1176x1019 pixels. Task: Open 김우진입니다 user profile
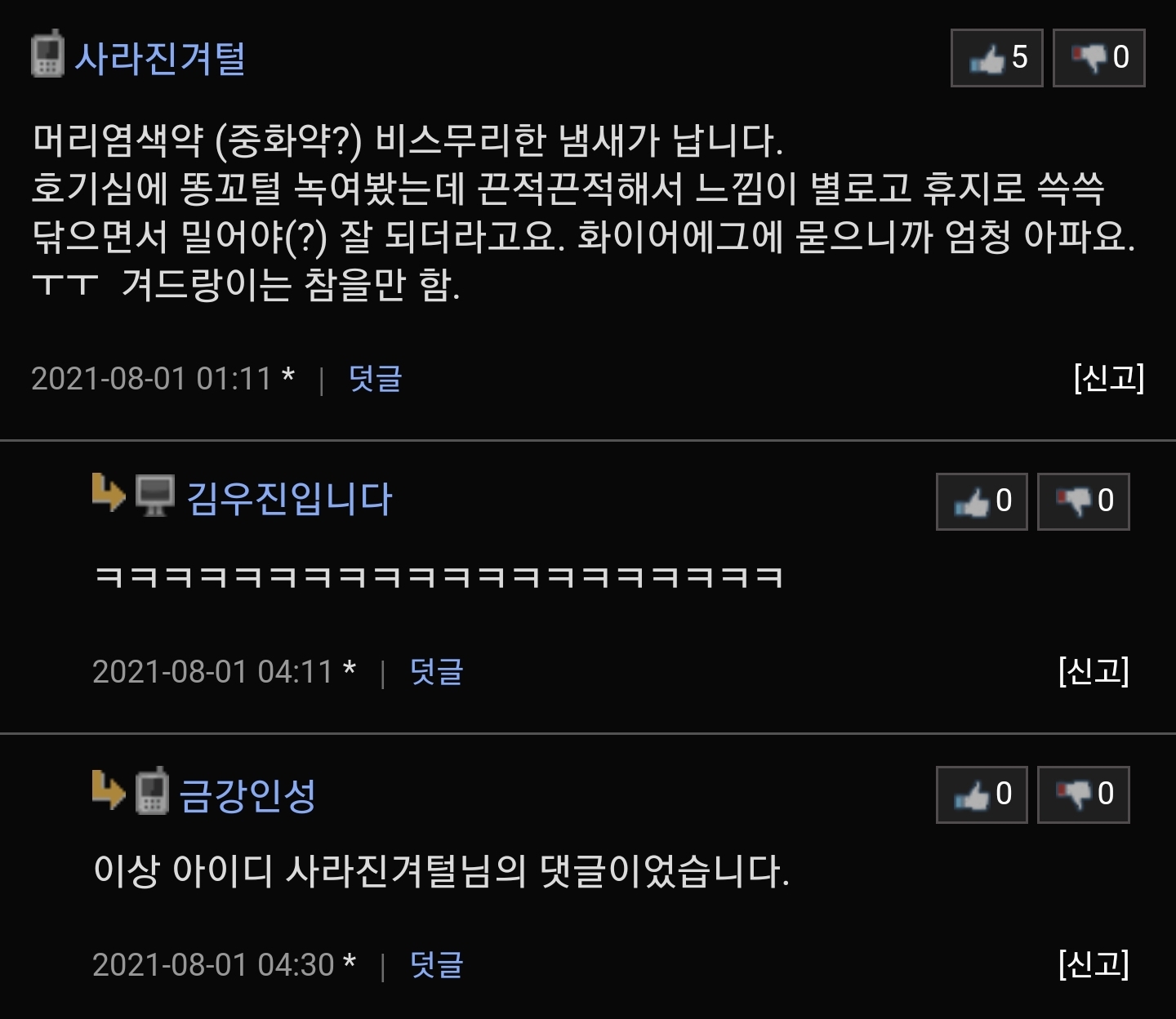point(290,499)
